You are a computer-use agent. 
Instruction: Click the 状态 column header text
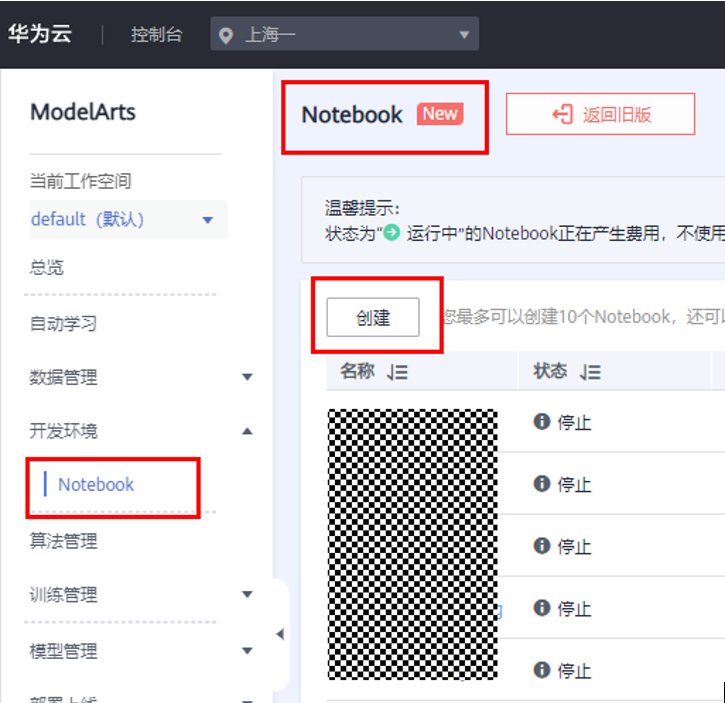[550, 371]
